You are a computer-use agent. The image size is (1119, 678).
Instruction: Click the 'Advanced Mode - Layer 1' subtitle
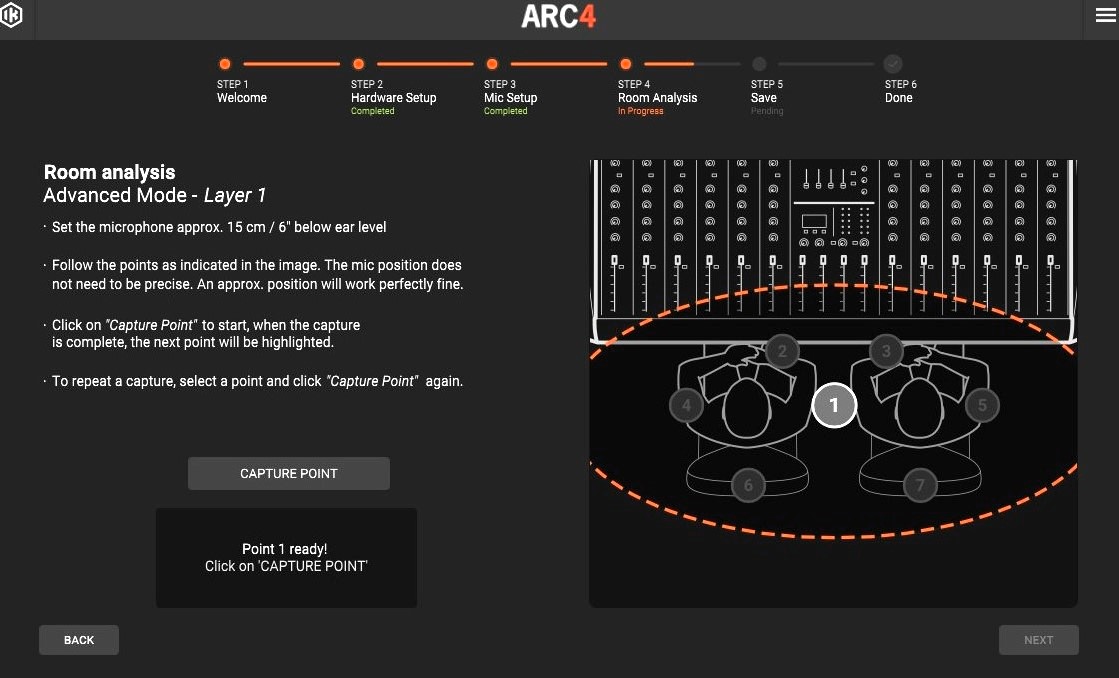tap(154, 196)
